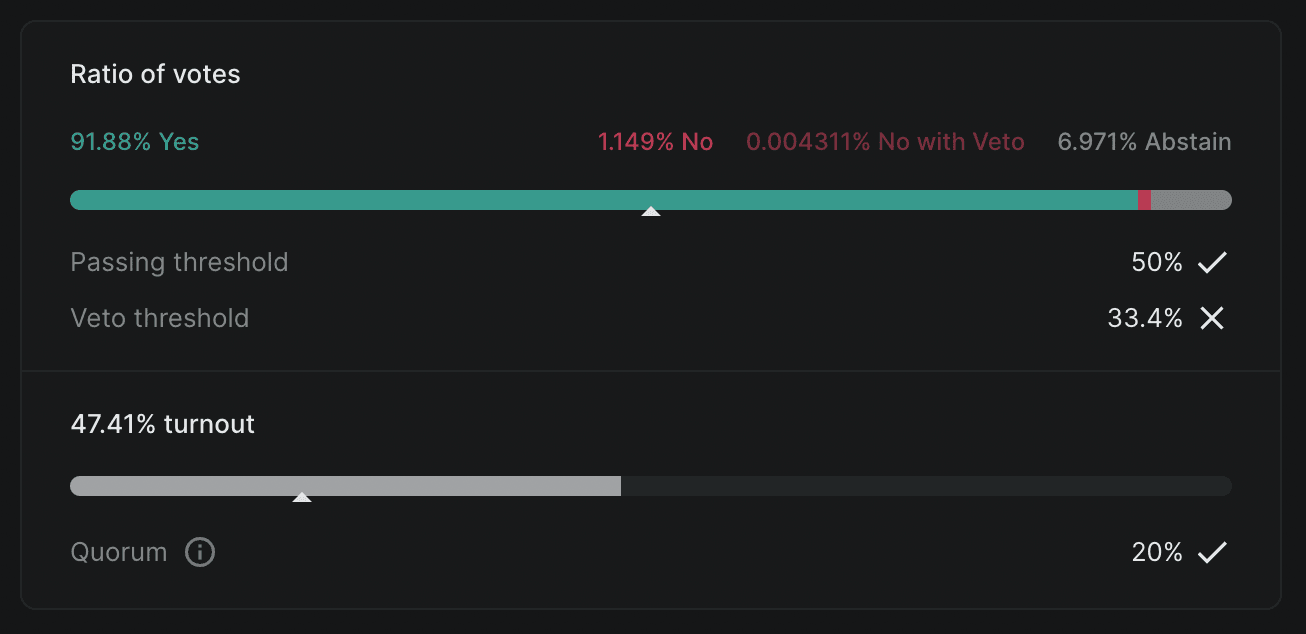Screen dimensions: 1306x634
Task: Select the triangle marker under the turnout bar
Action: tap(303, 497)
